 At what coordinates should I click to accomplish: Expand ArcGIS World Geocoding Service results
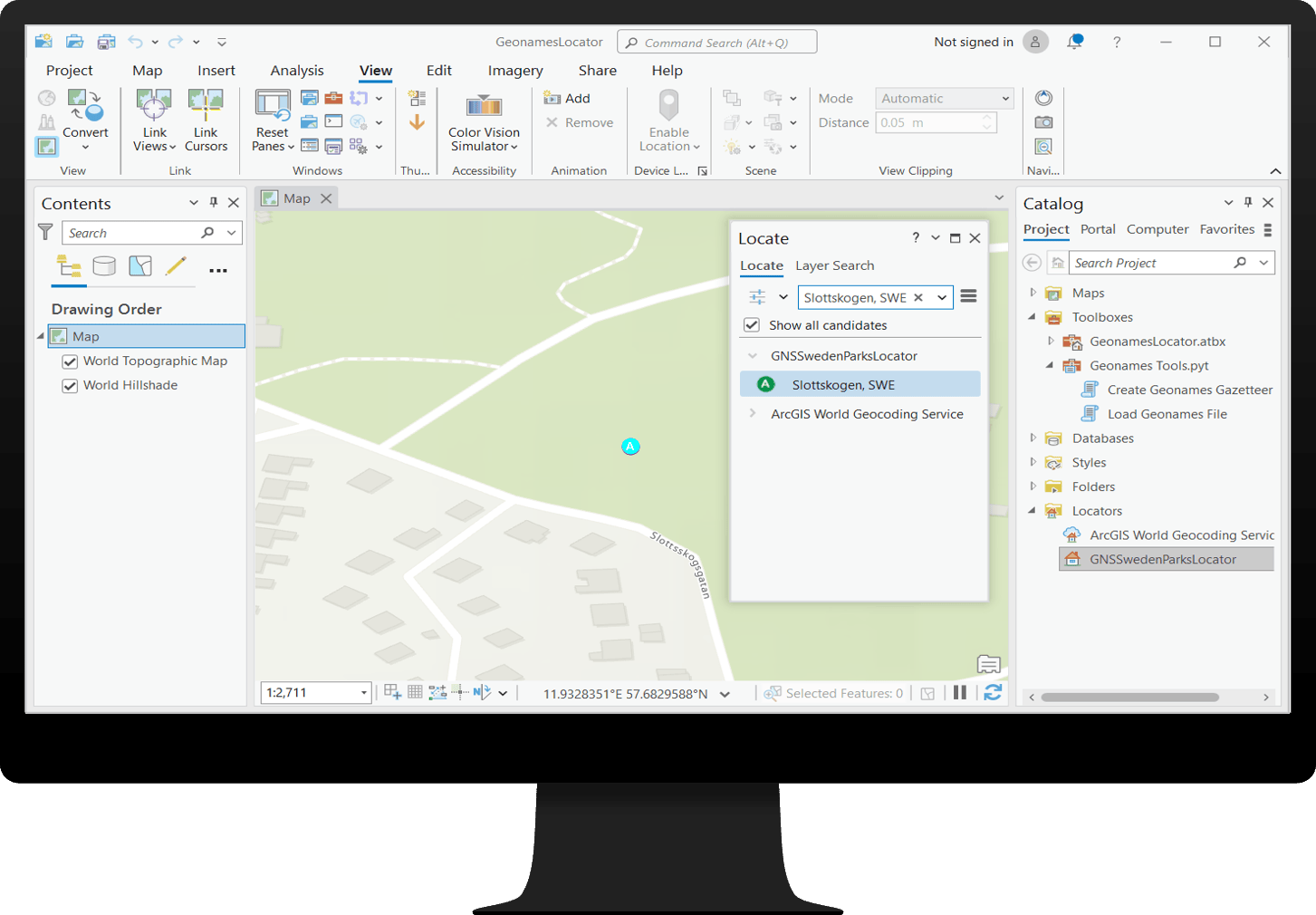(753, 413)
